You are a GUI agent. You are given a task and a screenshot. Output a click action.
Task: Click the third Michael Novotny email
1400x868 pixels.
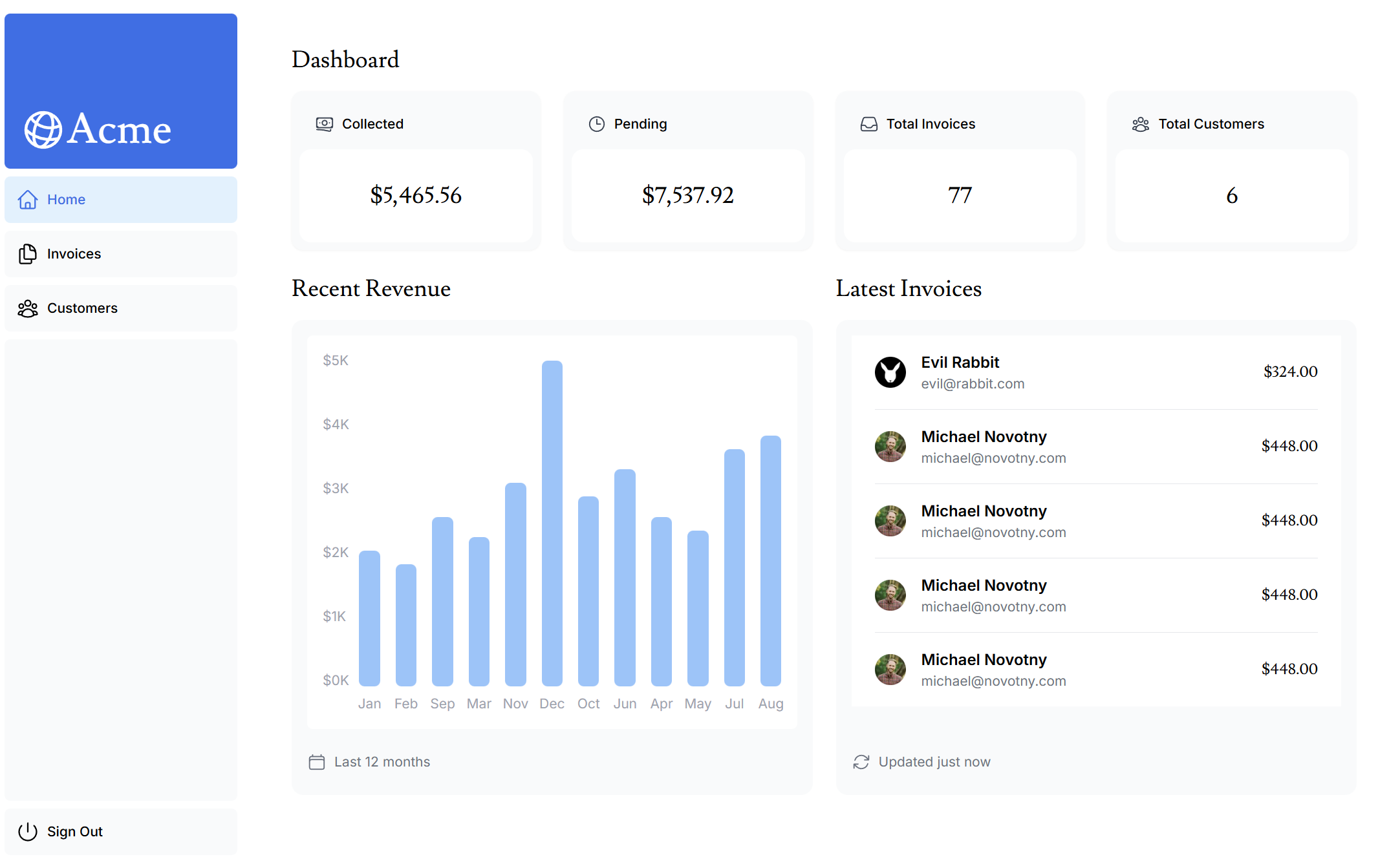(x=993, y=607)
